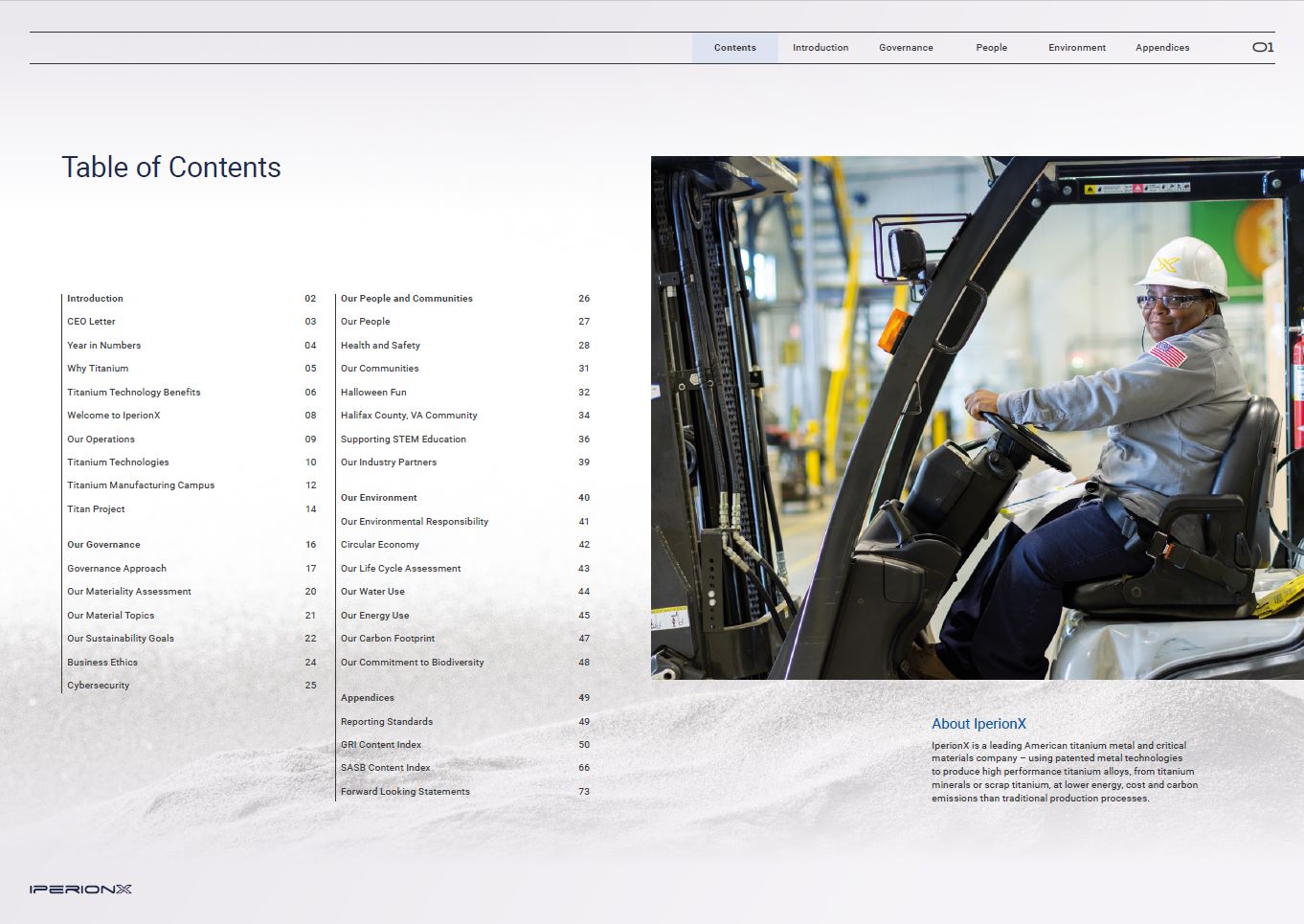This screenshot has height=924, width=1304.
Task: Open the Contents tab
Action: (734, 48)
